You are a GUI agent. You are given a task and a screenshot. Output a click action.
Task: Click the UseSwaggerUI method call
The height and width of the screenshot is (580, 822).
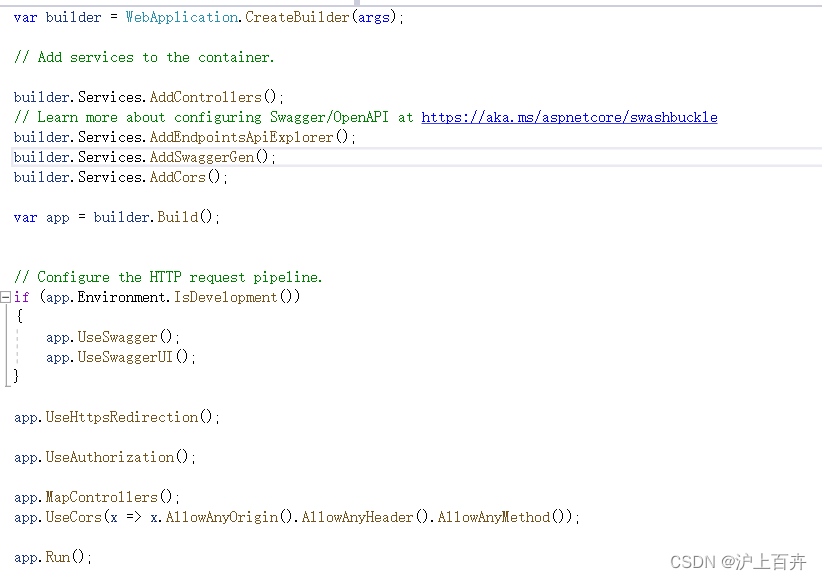pos(124,357)
